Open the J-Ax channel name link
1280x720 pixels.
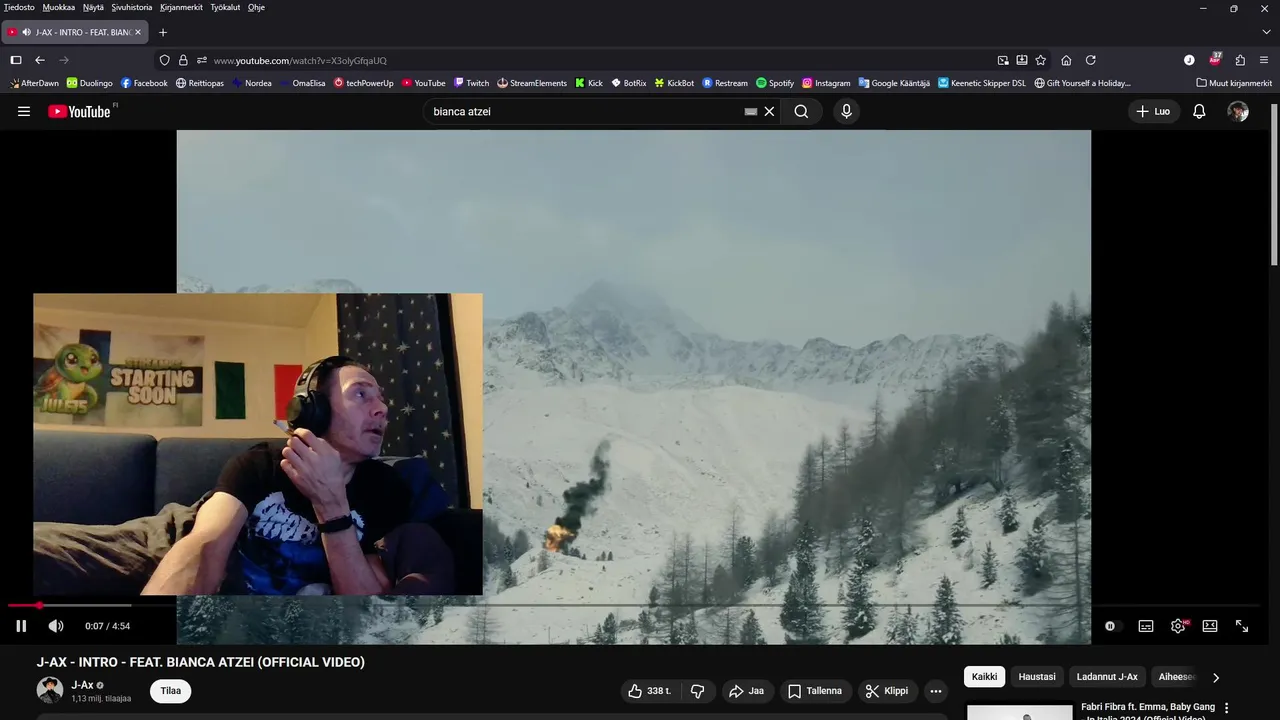82,685
